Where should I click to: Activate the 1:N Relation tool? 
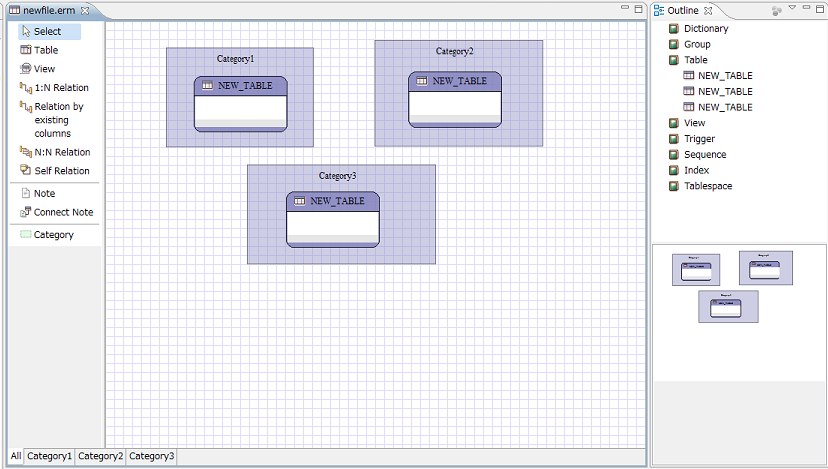[60, 88]
